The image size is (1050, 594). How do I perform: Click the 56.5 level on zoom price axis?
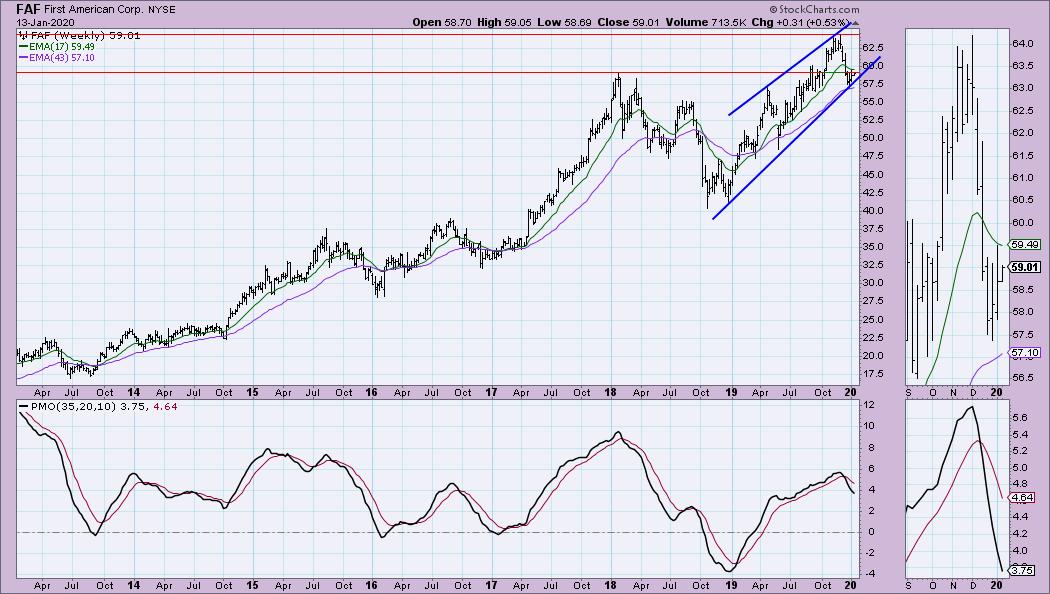click(x=1021, y=378)
